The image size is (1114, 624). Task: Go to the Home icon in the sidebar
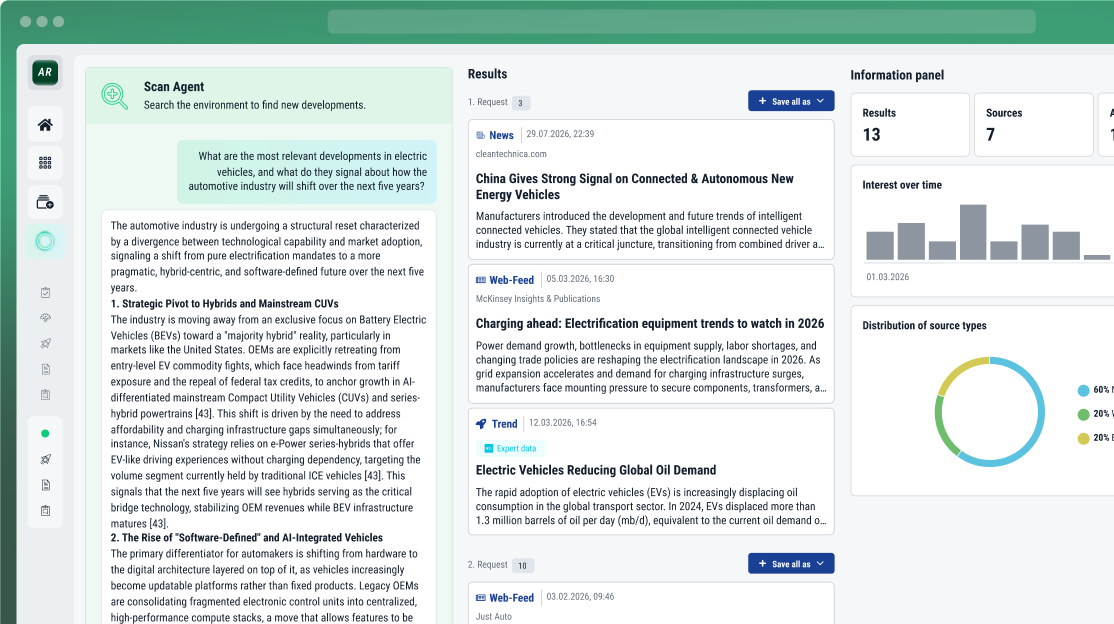click(45, 125)
